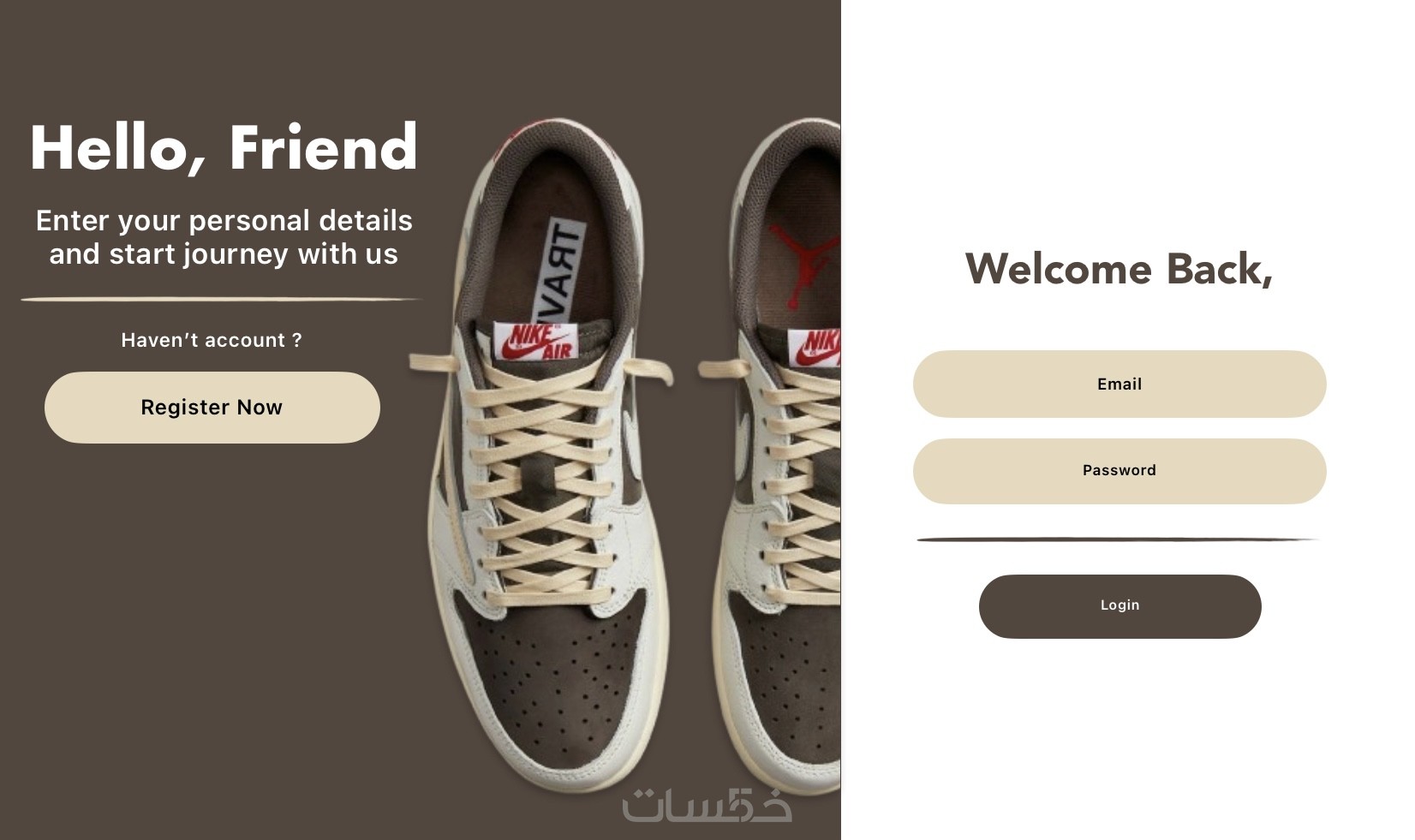Click the beige divider line under subtitle
The height and width of the screenshot is (840, 1415).
click(222, 299)
